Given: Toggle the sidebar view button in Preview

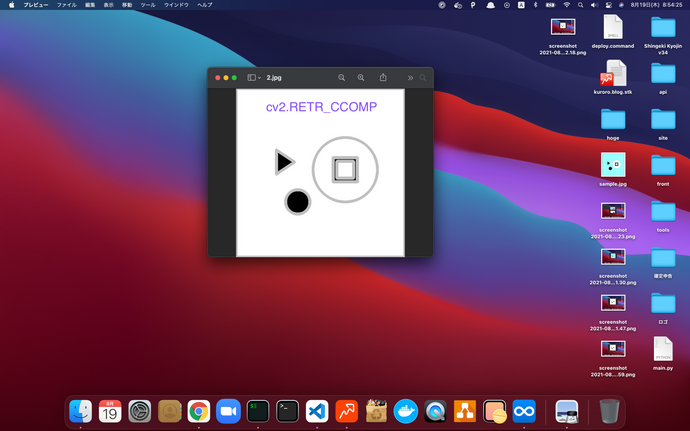Looking at the screenshot, I should coord(252,77).
